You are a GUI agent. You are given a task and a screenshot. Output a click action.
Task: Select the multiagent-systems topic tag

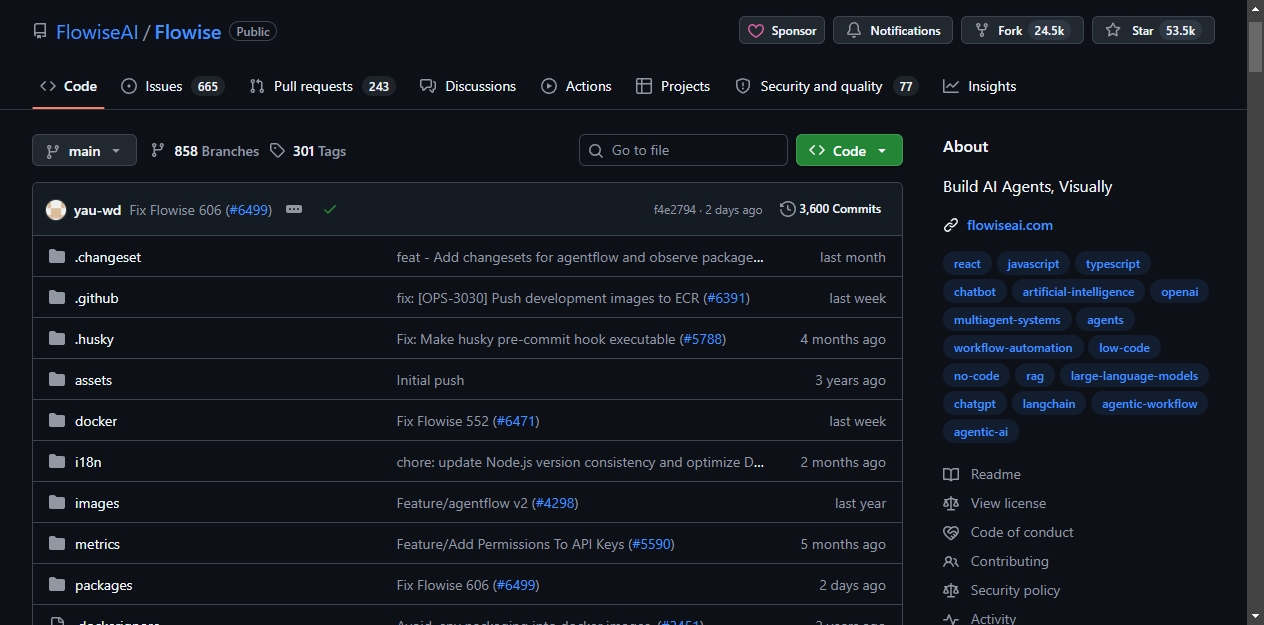[x=1007, y=320]
